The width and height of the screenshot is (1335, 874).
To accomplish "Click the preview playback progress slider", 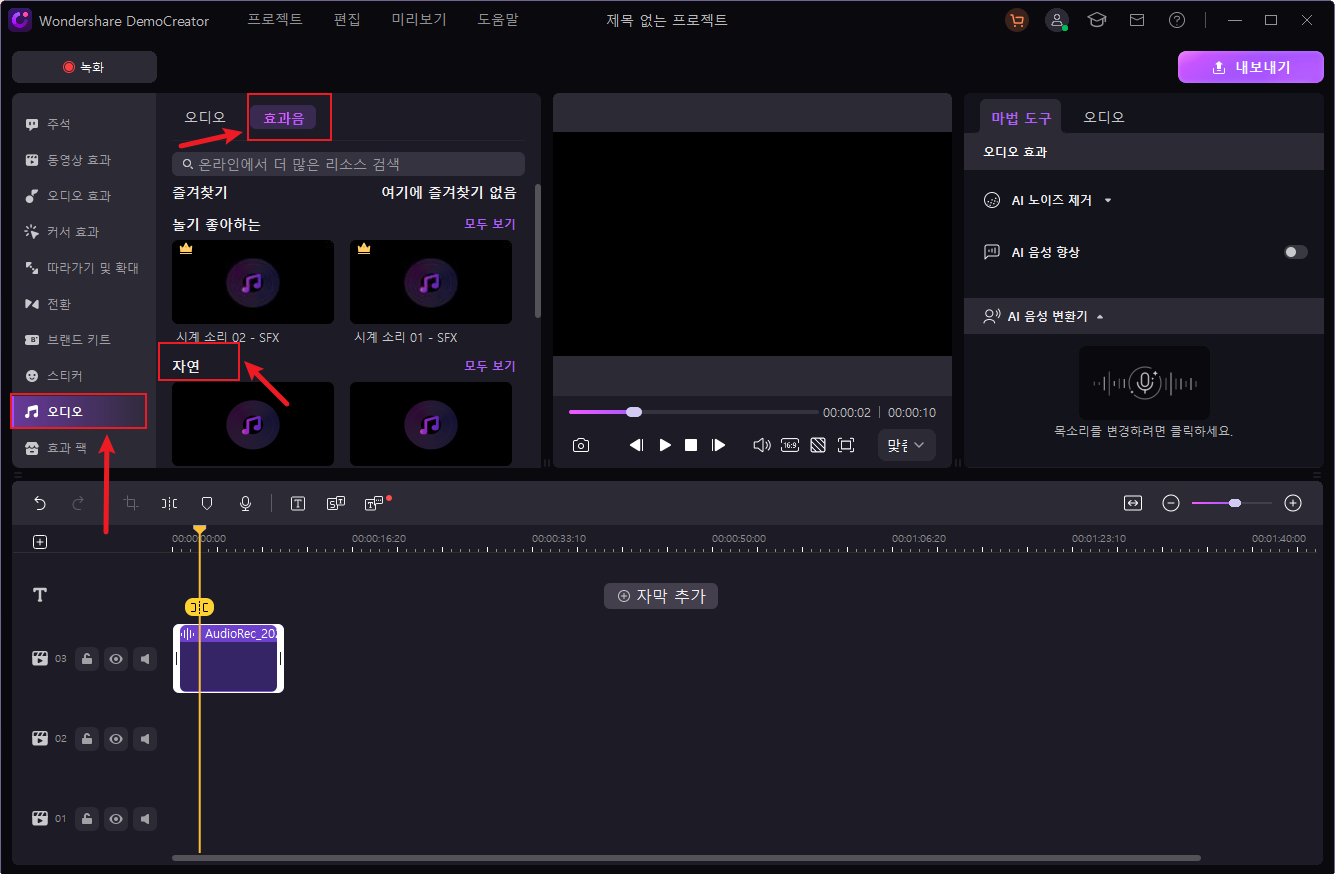I will click(x=693, y=412).
